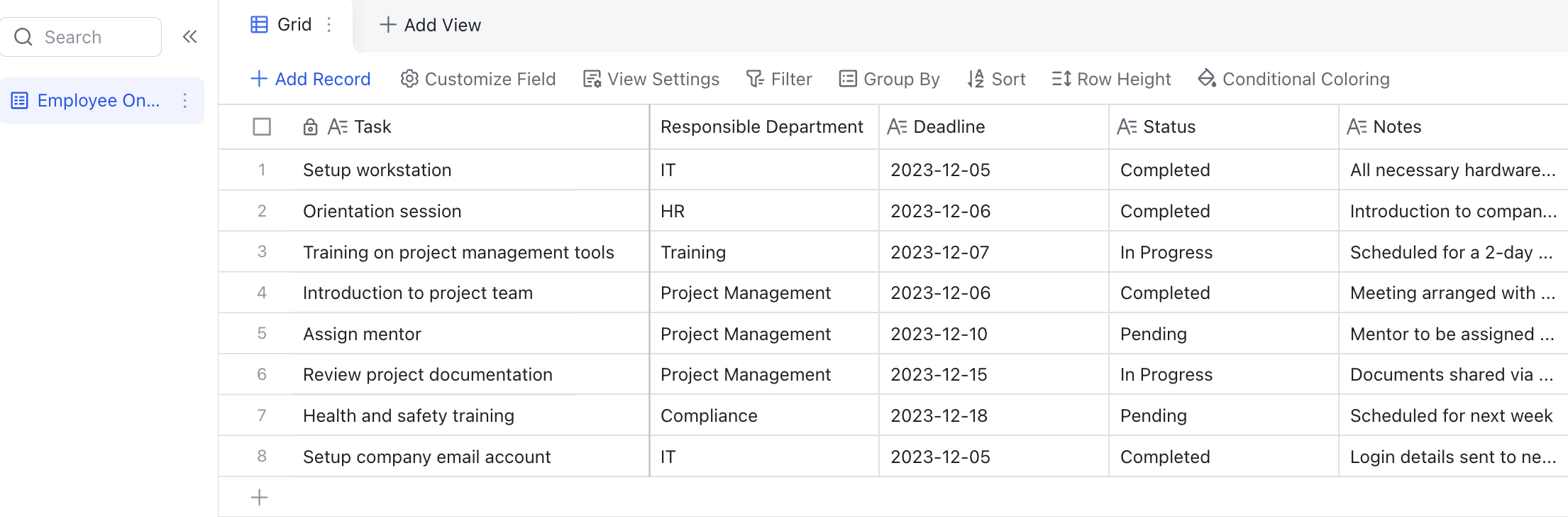Add new row with plus below table
The width and height of the screenshot is (1568, 517).
click(260, 497)
